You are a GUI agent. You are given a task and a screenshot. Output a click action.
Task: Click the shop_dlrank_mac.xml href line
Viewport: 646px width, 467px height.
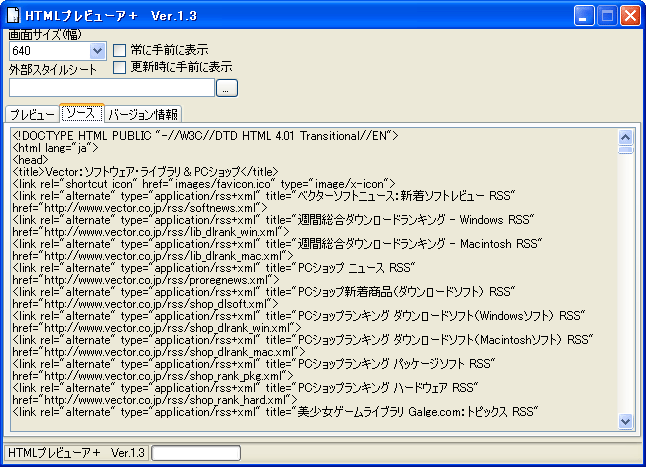point(159,352)
